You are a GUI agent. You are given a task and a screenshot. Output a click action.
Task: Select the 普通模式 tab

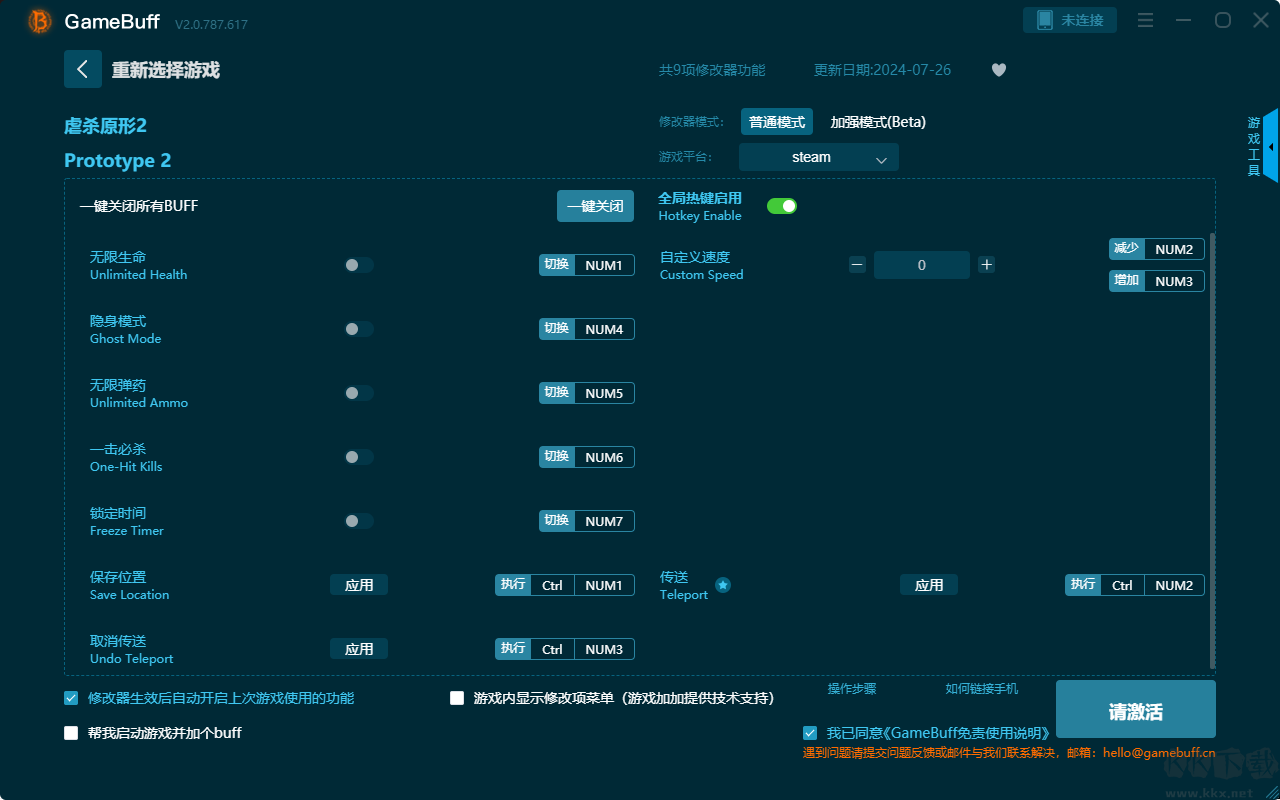click(x=776, y=122)
